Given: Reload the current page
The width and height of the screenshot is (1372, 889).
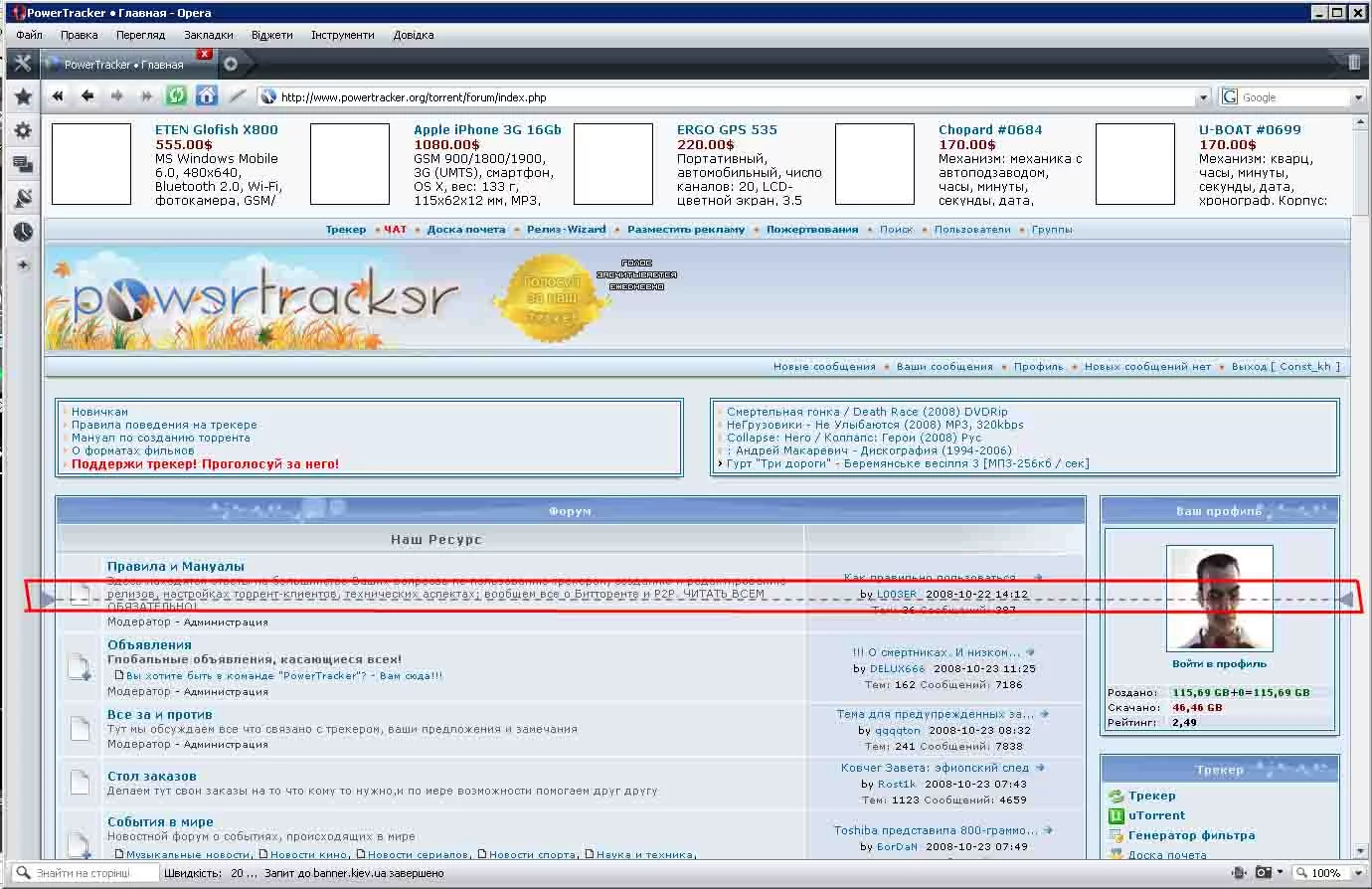Looking at the screenshot, I should coord(177,95).
